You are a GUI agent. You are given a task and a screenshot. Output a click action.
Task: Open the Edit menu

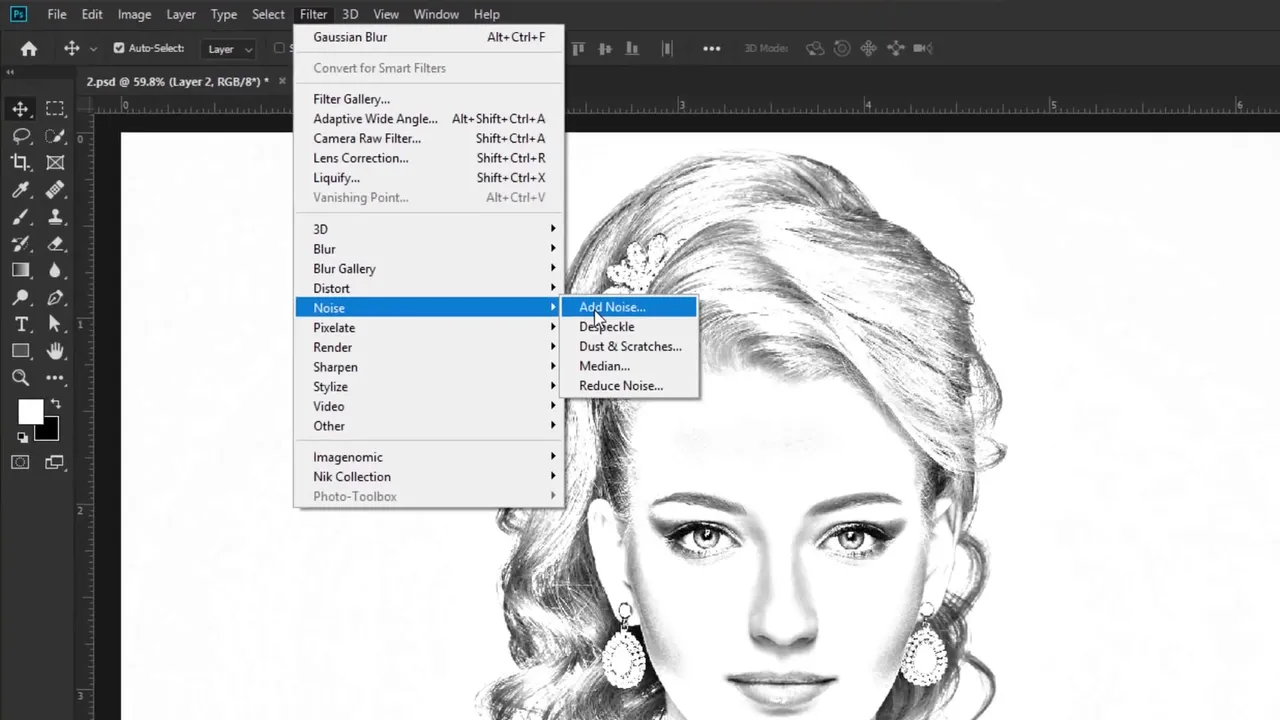tap(92, 14)
